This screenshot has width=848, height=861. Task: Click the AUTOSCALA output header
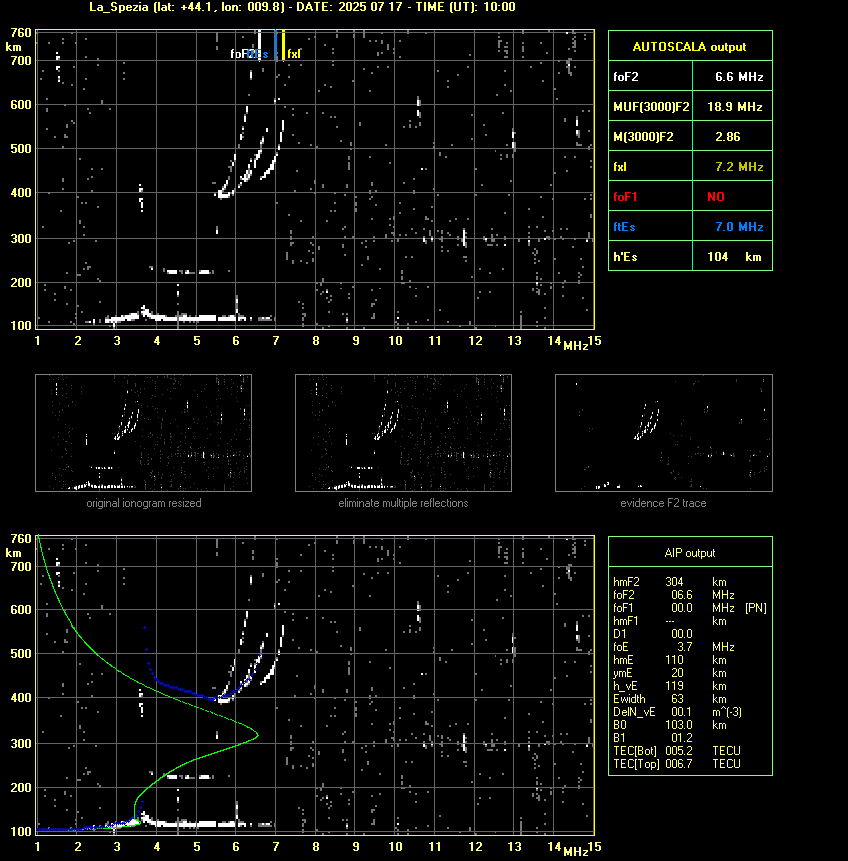pyautogui.click(x=689, y=47)
